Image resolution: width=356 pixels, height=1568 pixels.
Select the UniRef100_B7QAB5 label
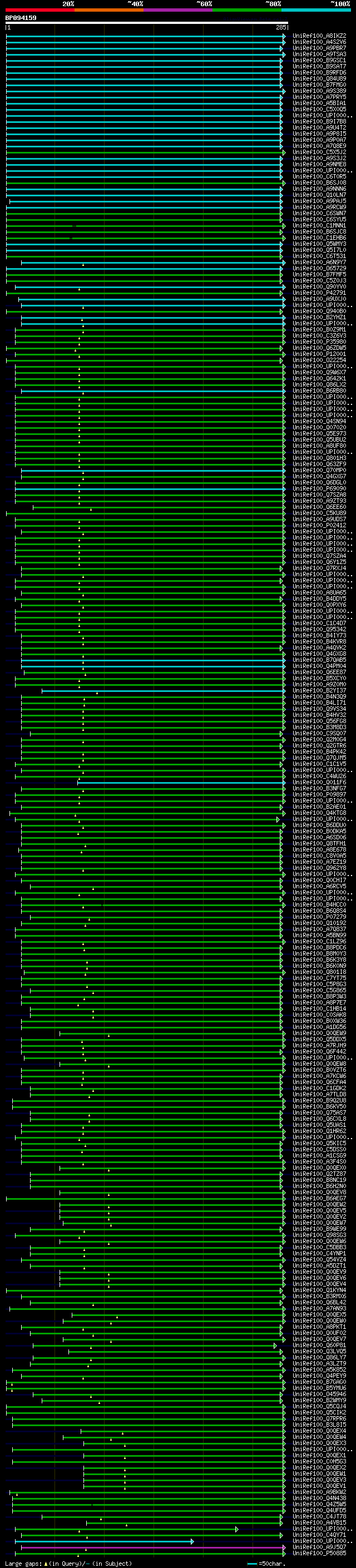[x=319, y=660]
